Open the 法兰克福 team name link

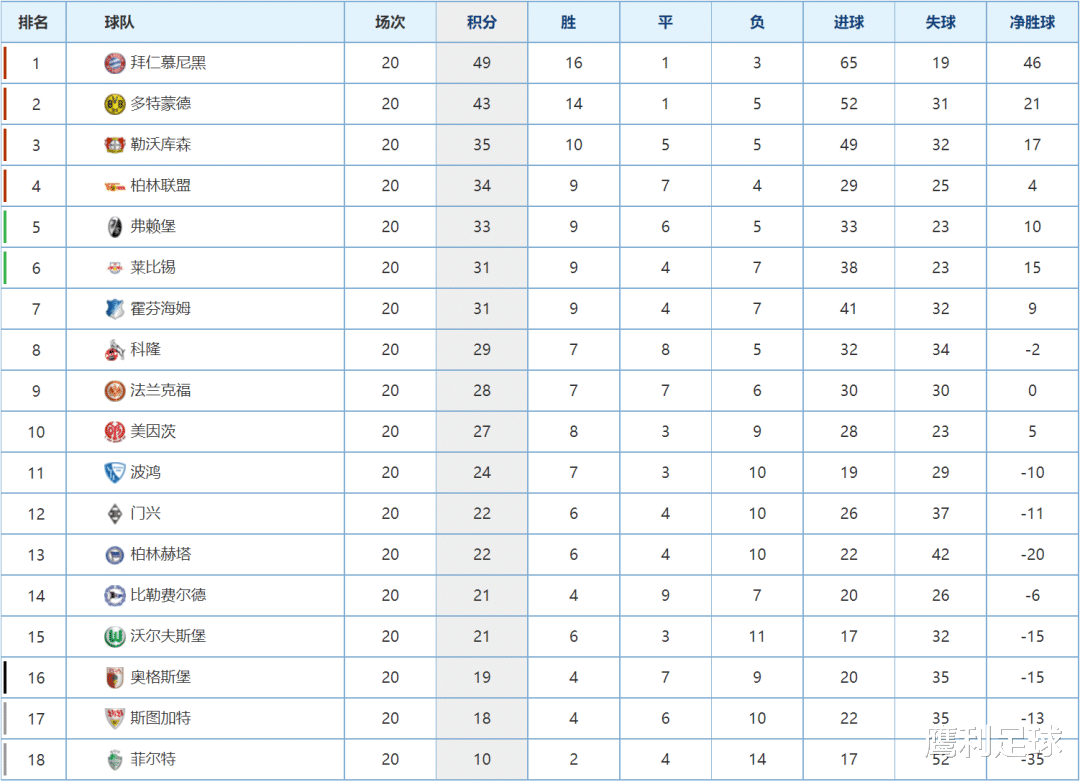(160, 391)
